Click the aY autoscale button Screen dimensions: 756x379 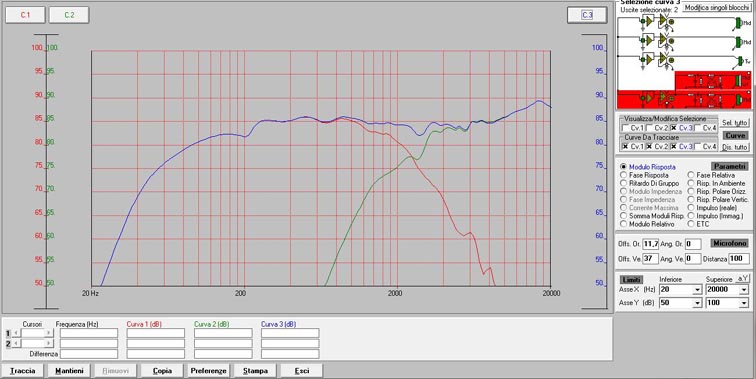743,279
